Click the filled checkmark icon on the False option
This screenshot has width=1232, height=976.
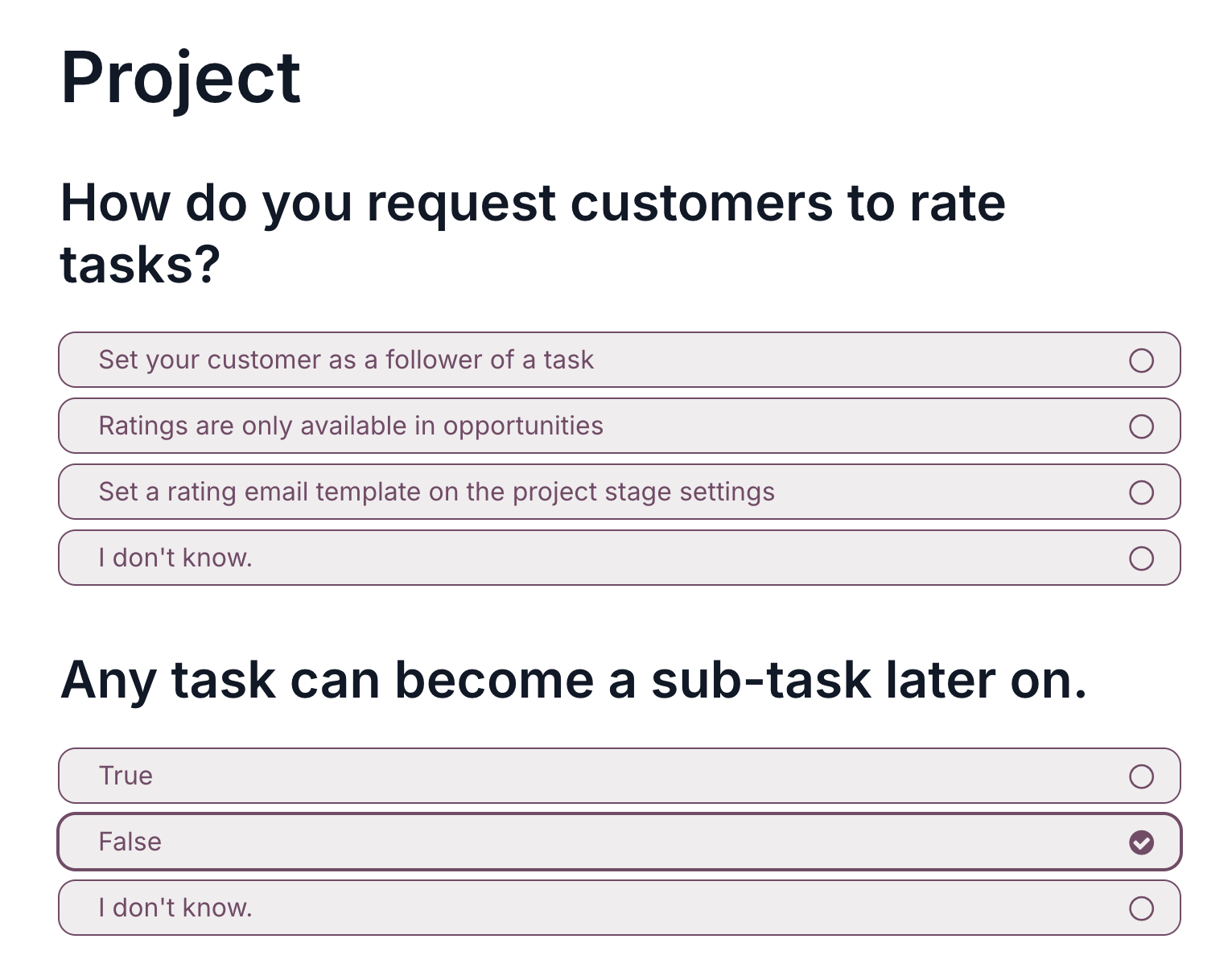pyautogui.click(x=1141, y=842)
